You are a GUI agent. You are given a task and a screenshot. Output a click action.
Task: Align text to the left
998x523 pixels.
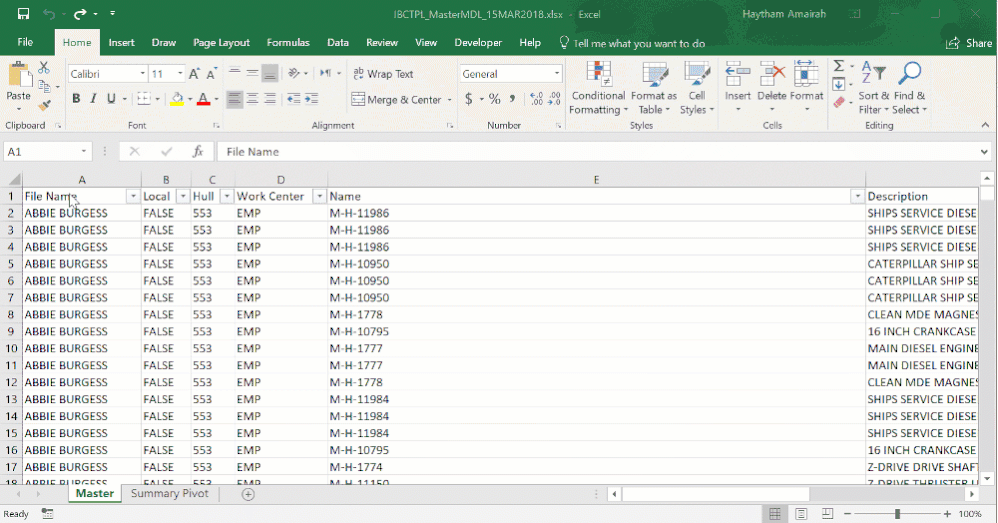(234, 99)
